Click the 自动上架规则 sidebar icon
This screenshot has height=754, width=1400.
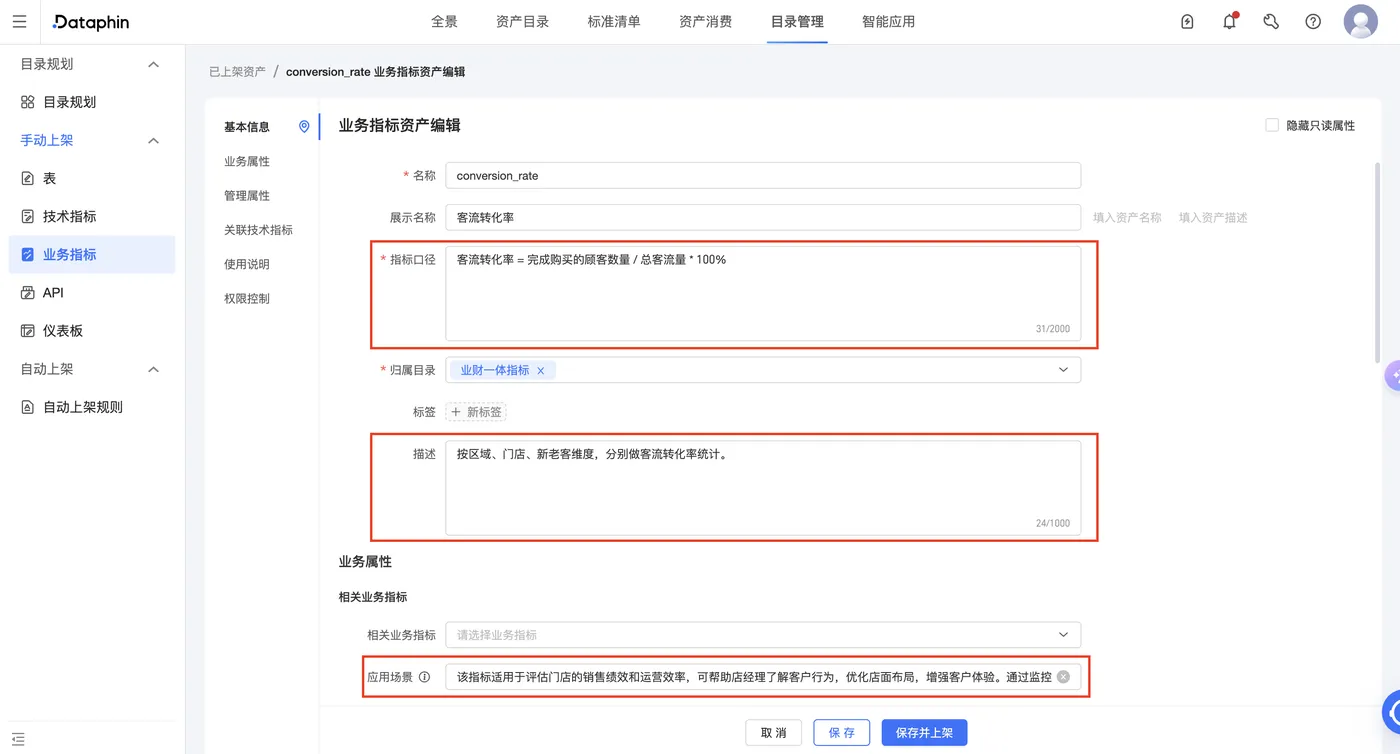tap(28, 407)
